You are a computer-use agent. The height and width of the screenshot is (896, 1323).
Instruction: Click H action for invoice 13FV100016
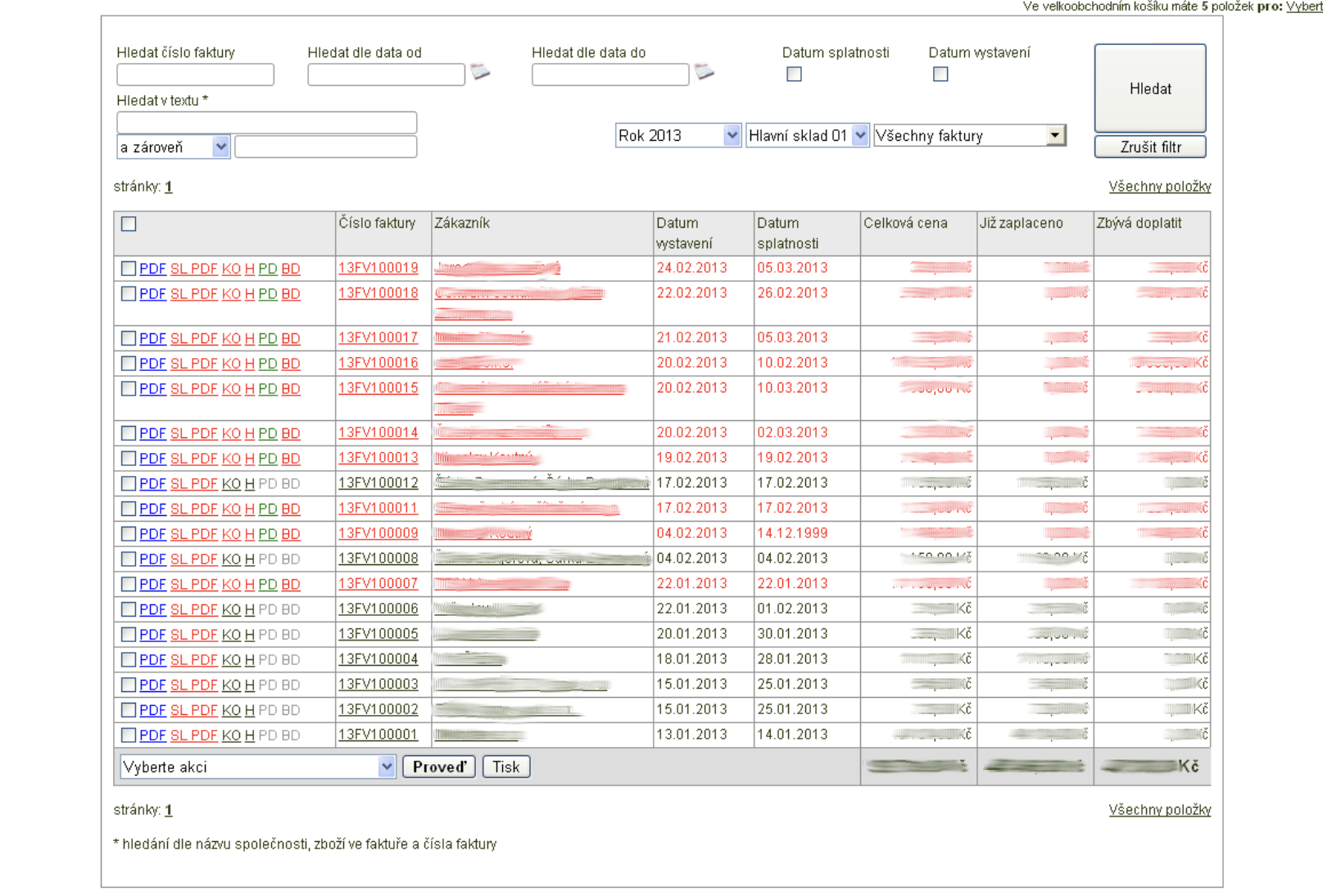coord(249,364)
